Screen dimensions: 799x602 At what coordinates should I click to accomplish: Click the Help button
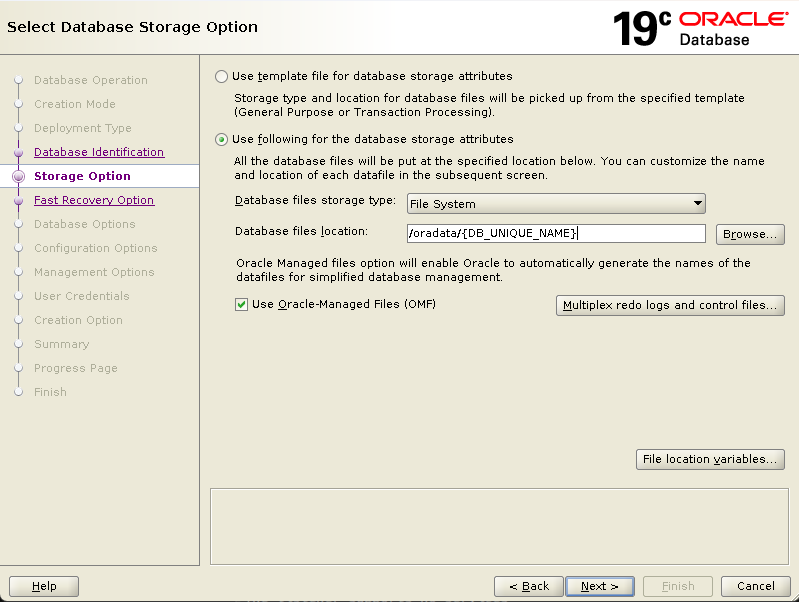[44, 586]
